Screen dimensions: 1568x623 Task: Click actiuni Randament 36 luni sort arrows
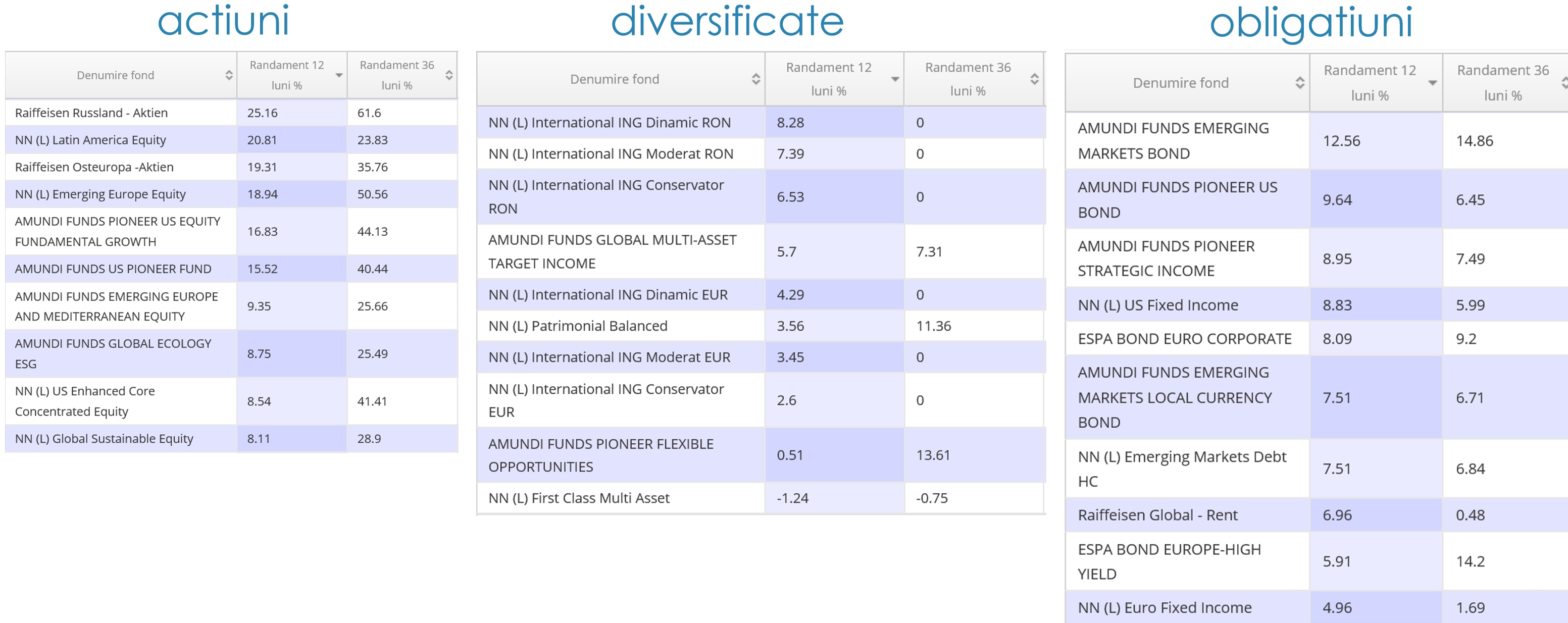448,75
